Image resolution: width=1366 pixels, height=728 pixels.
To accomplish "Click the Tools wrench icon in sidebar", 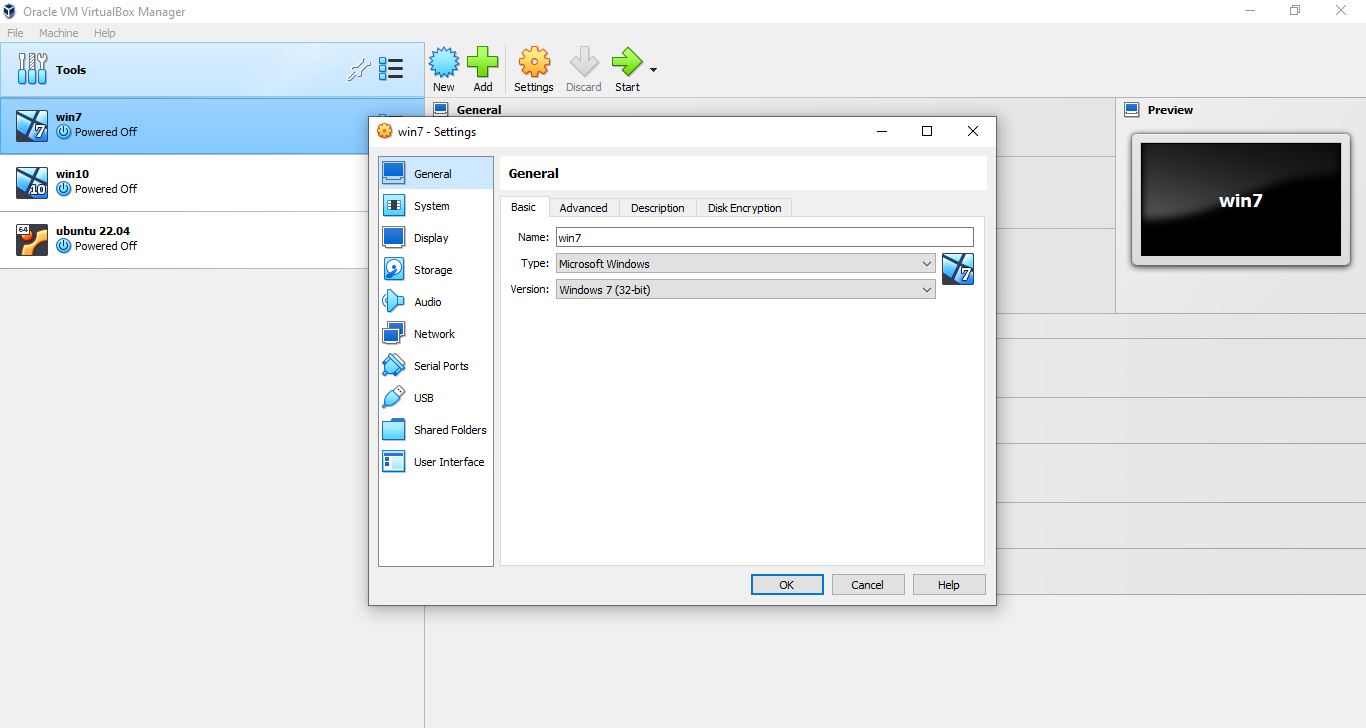I will point(33,69).
